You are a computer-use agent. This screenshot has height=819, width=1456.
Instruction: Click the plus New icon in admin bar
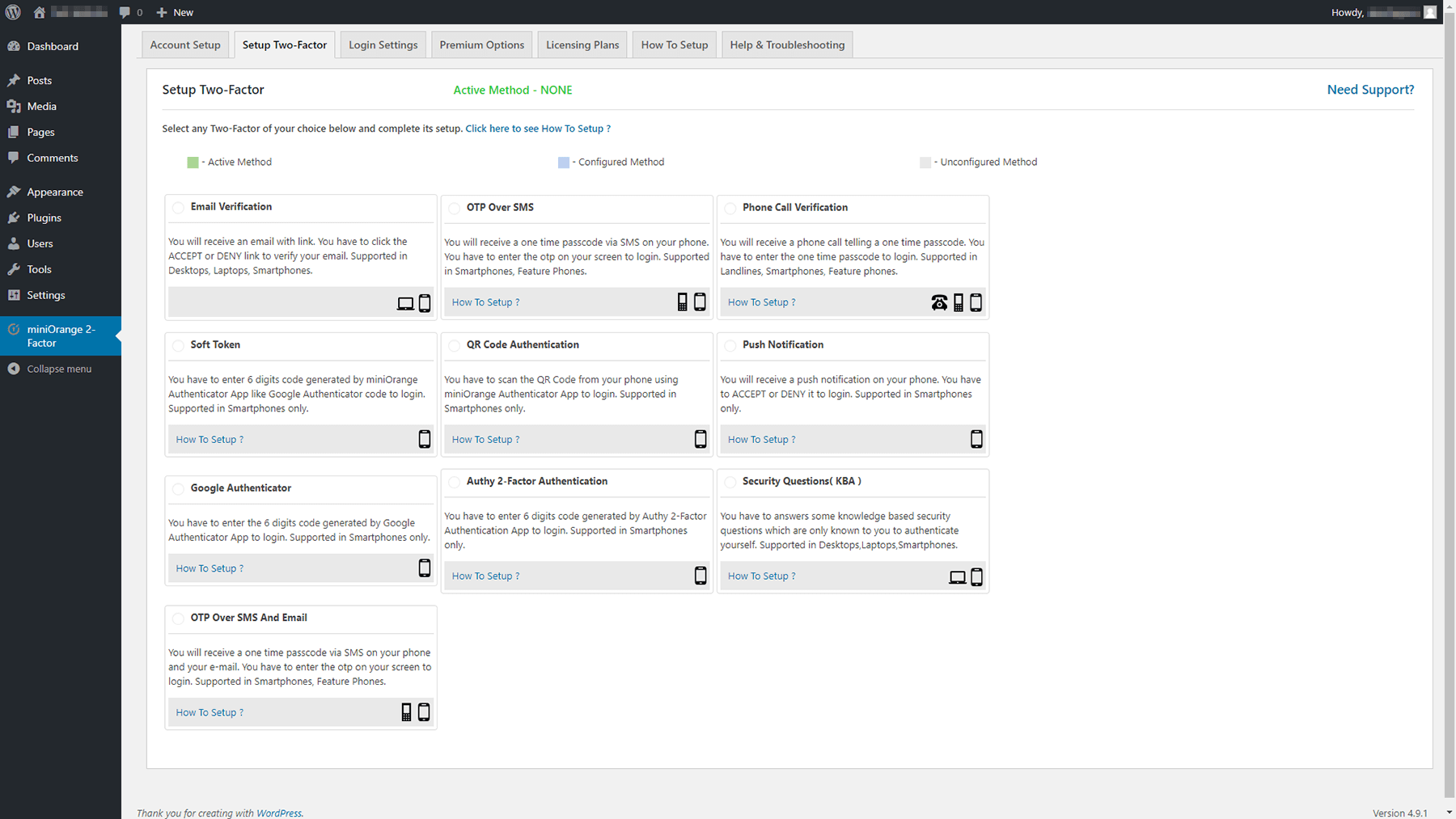162,12
